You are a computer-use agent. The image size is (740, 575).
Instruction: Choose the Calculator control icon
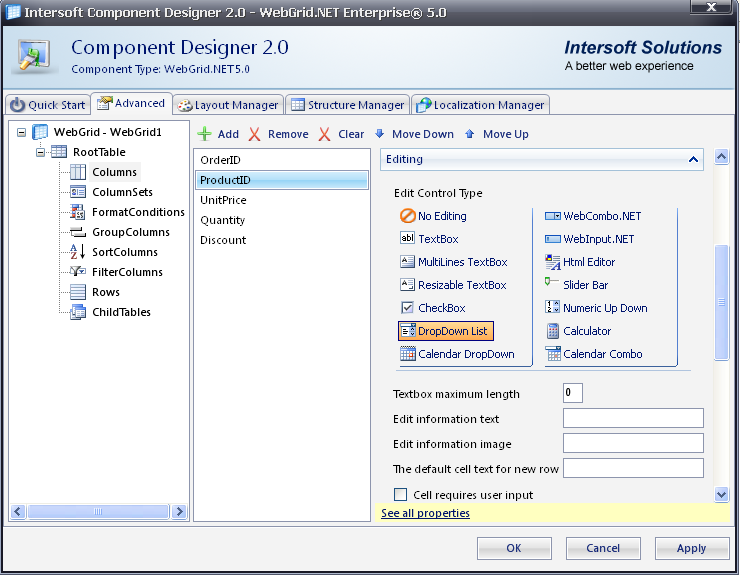pyautogui.click(x=553, y=331)
